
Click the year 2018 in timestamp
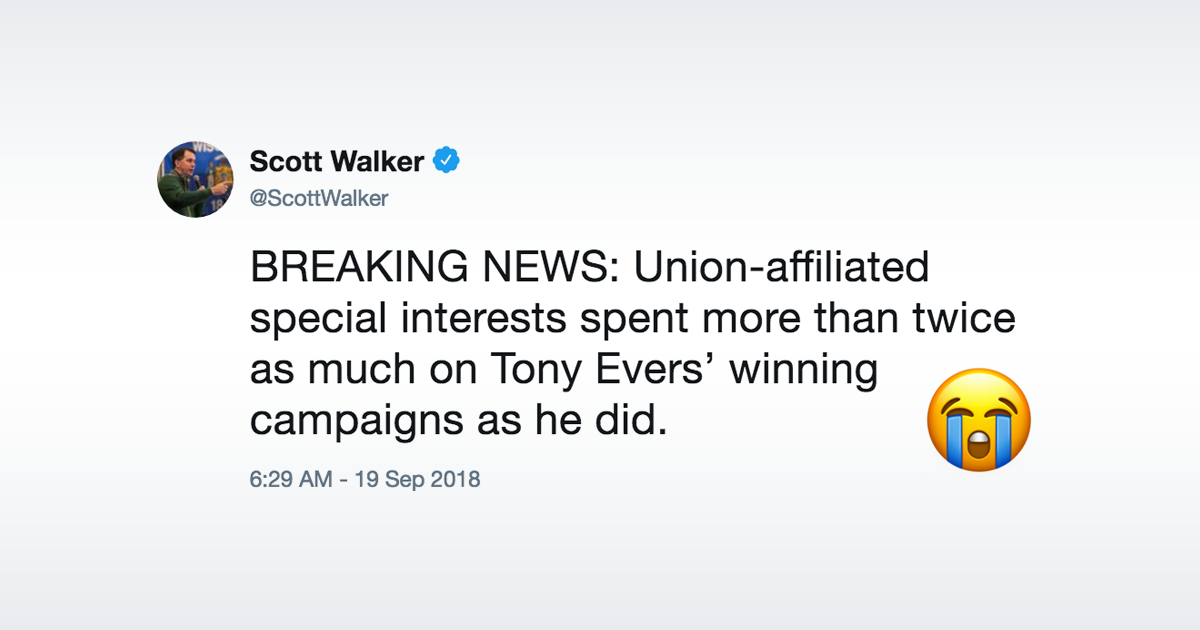pos(456,479)
